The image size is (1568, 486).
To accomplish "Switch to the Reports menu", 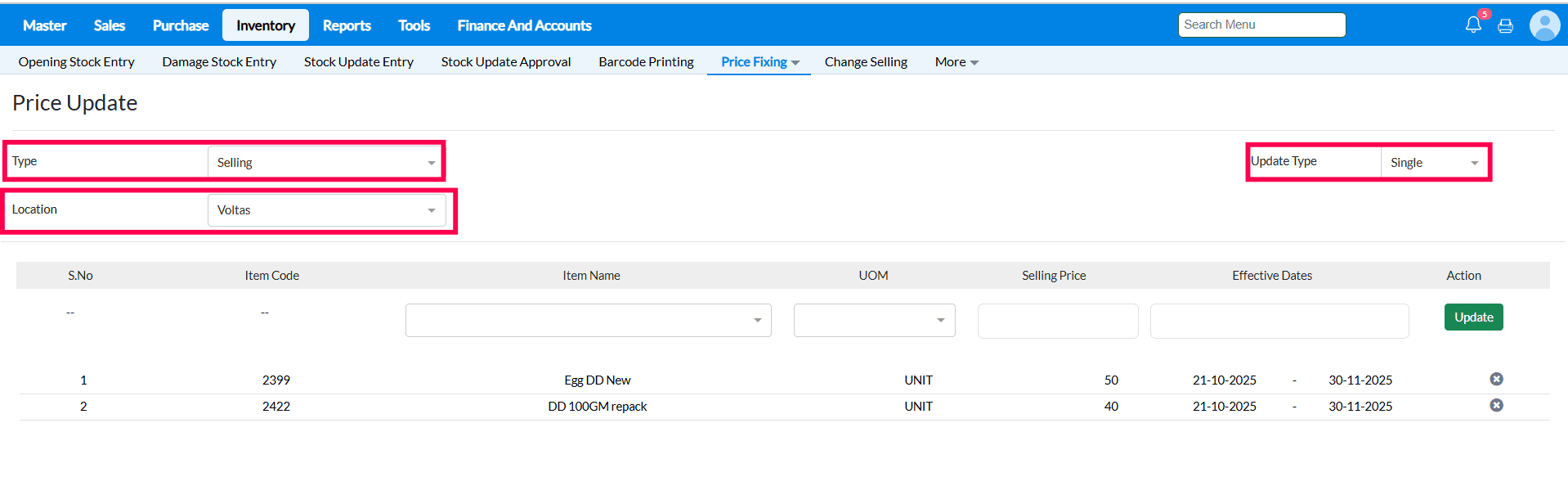I will coord(347,25).
